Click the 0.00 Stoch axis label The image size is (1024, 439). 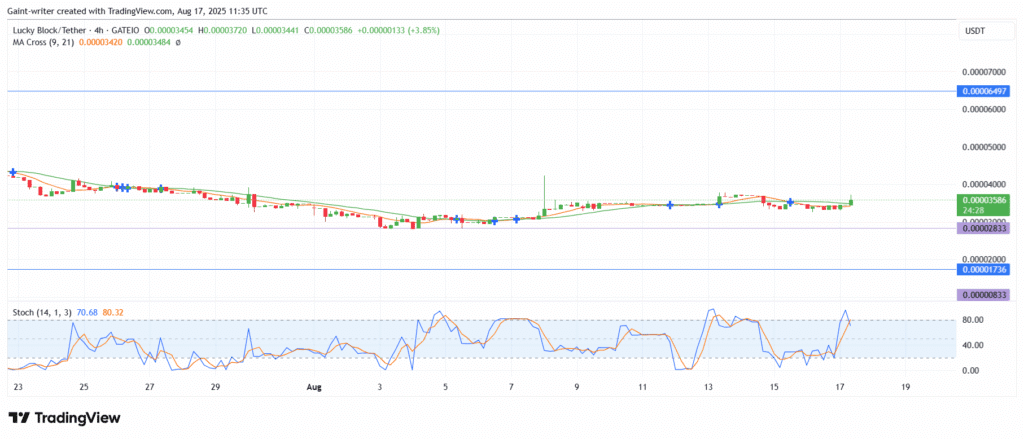pyautogui.click(x=972, y=370)
